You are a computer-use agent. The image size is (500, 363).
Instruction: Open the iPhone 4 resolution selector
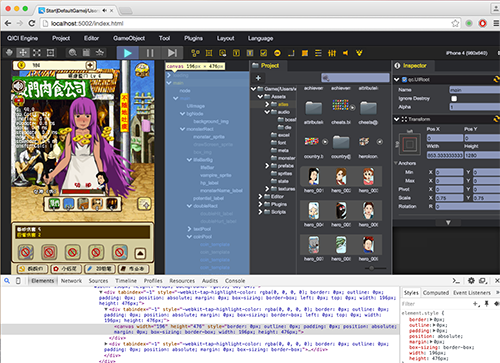[x=467, y=53]
